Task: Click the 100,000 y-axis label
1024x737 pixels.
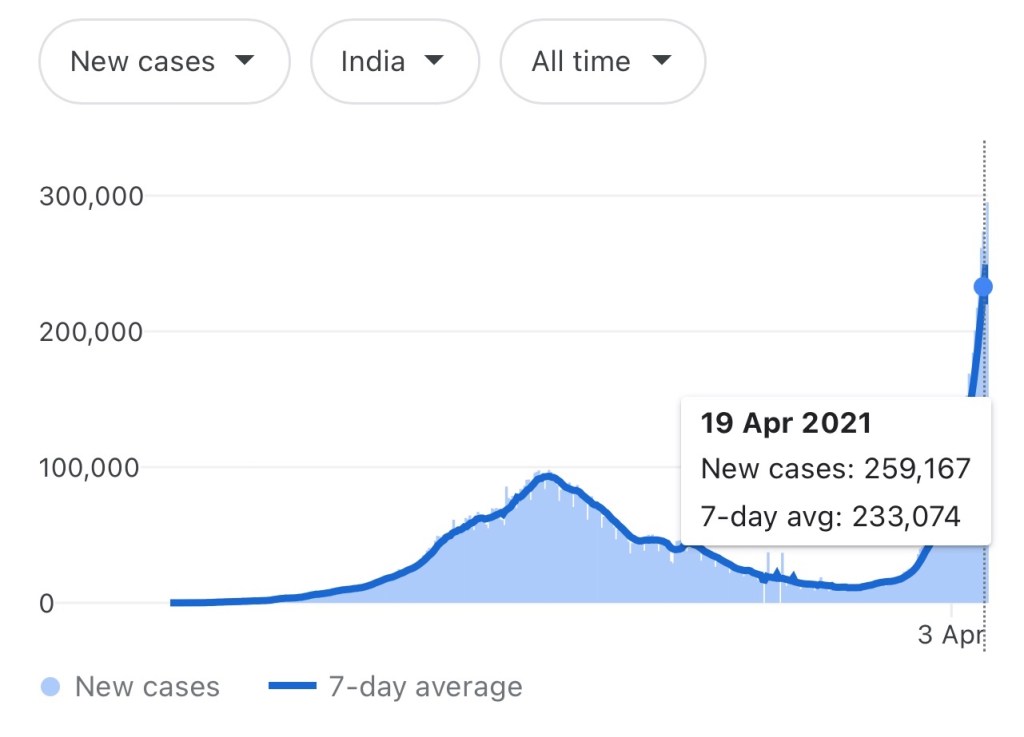Action: (91, 468)
